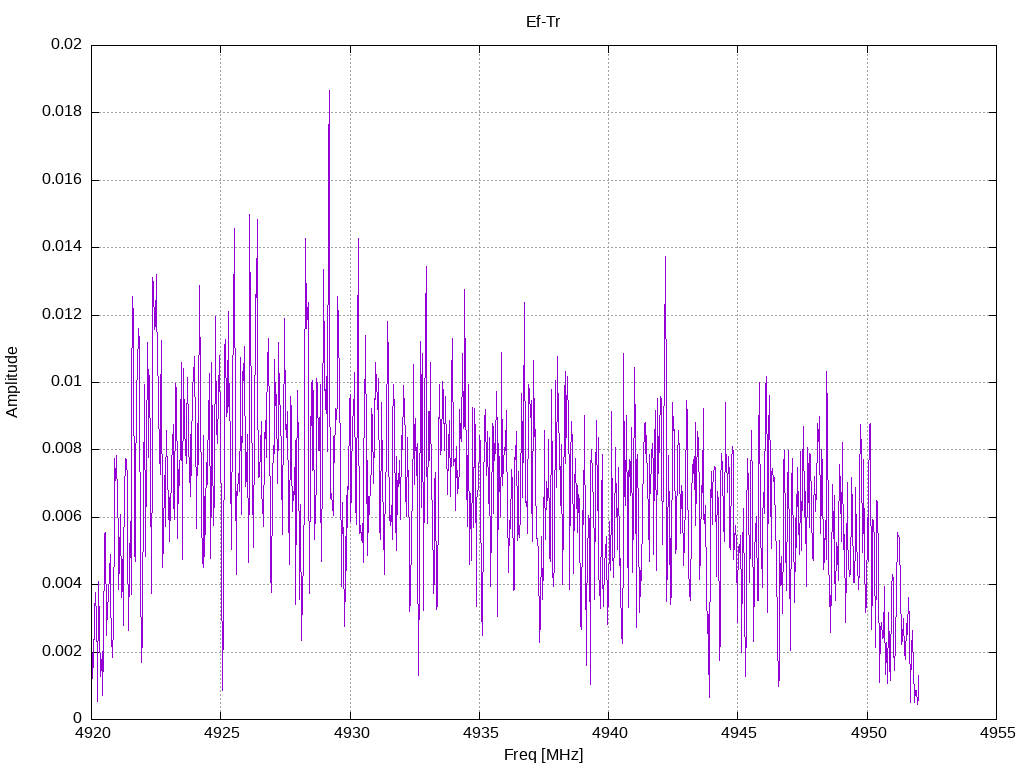Click y-axis tick label 0.014
Viewport: 1024px width, 768px height.
pos(62,247)
